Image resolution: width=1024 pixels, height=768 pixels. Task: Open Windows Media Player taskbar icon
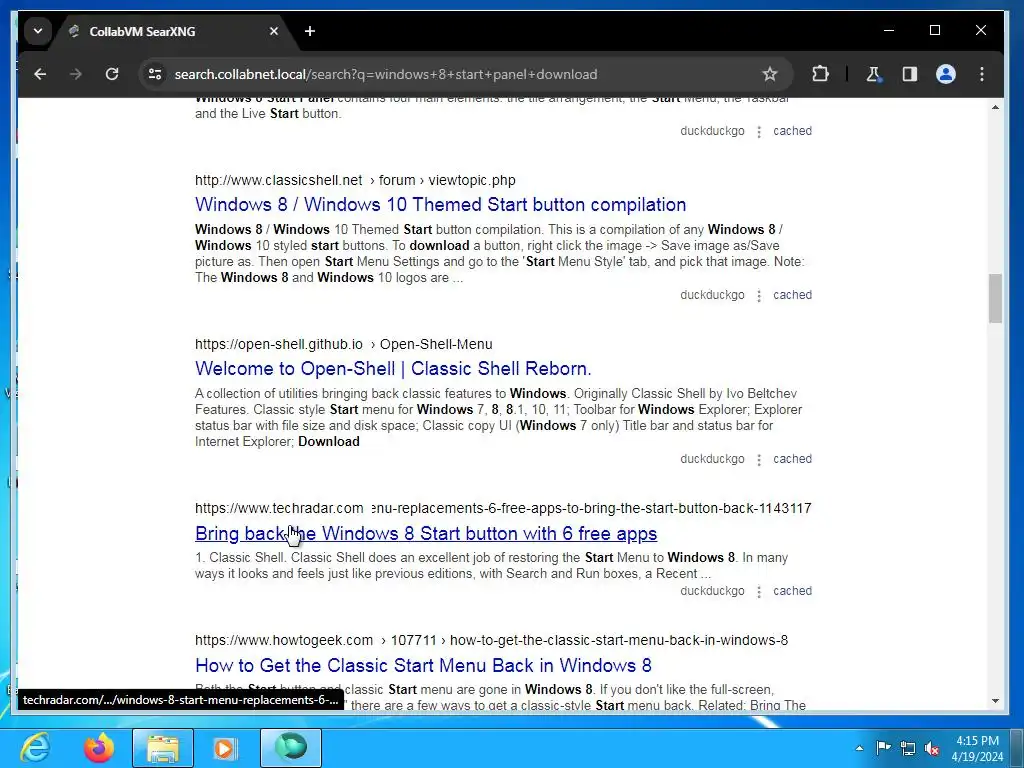(x=226, y=748)
